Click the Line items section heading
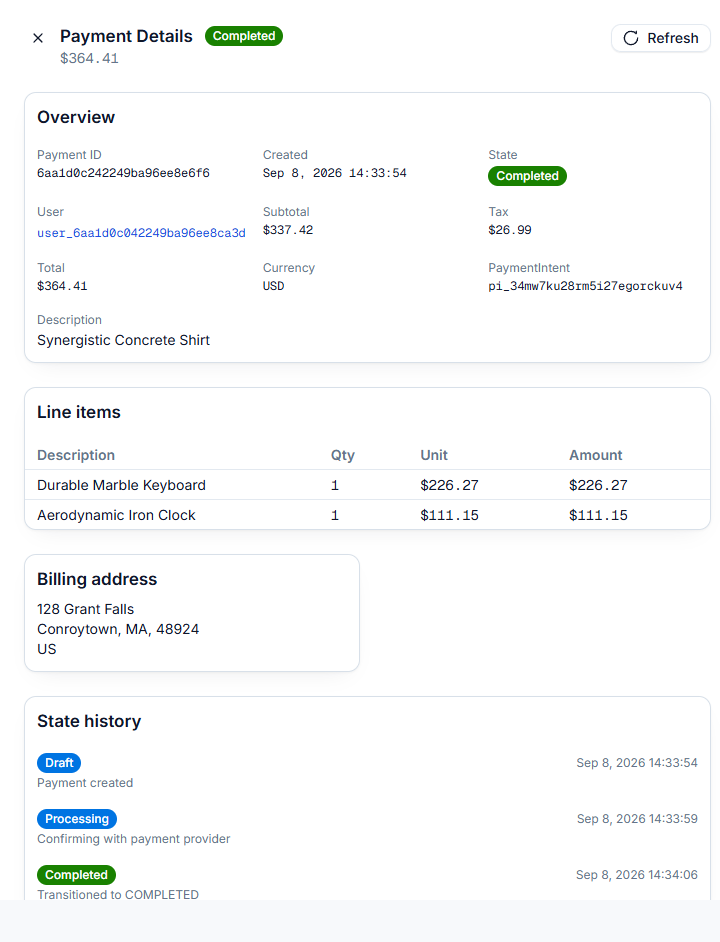The height and width of the screenshot is (942, 720). click(79, 412)
